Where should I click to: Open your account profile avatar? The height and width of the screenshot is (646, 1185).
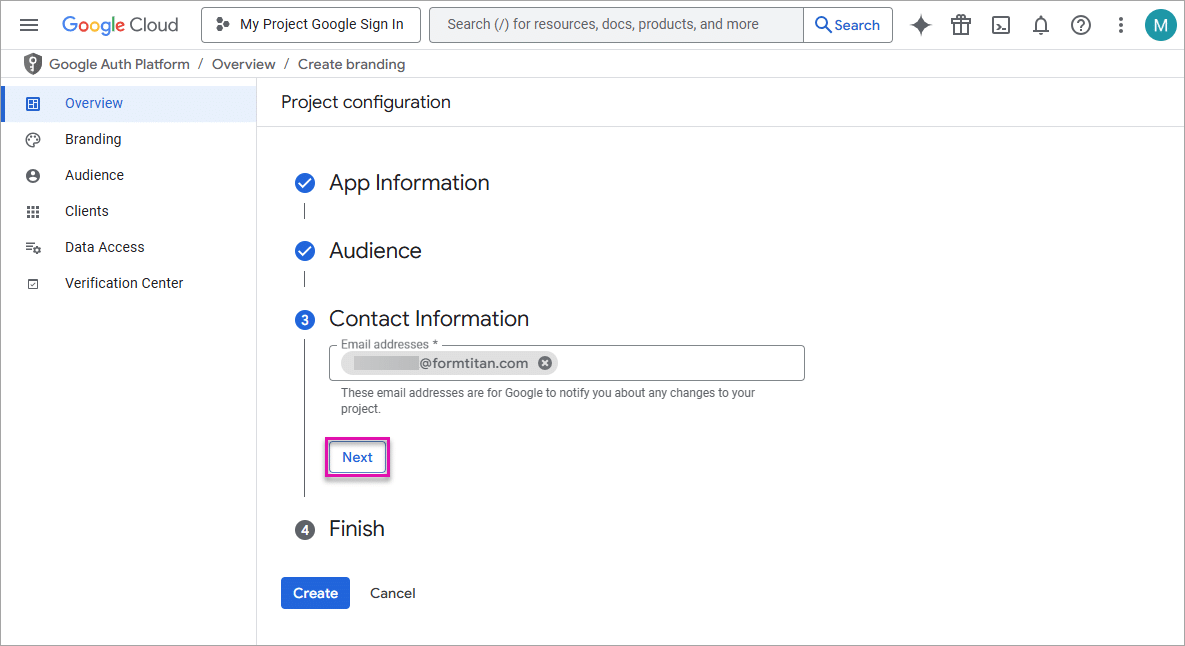(1160, 24)
